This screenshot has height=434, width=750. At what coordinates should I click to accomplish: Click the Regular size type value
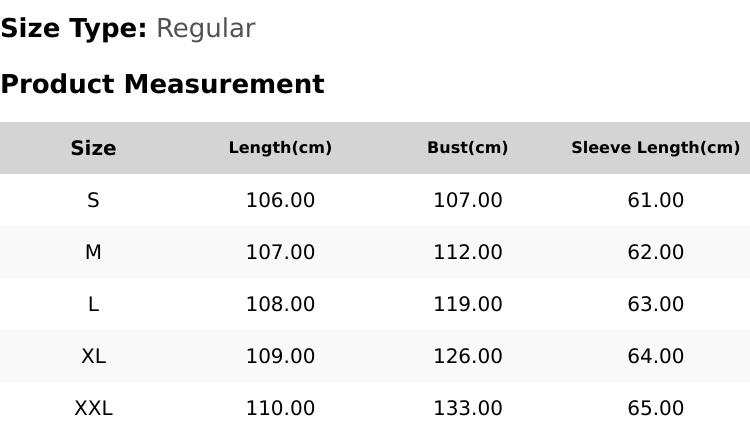coord(206,28)
